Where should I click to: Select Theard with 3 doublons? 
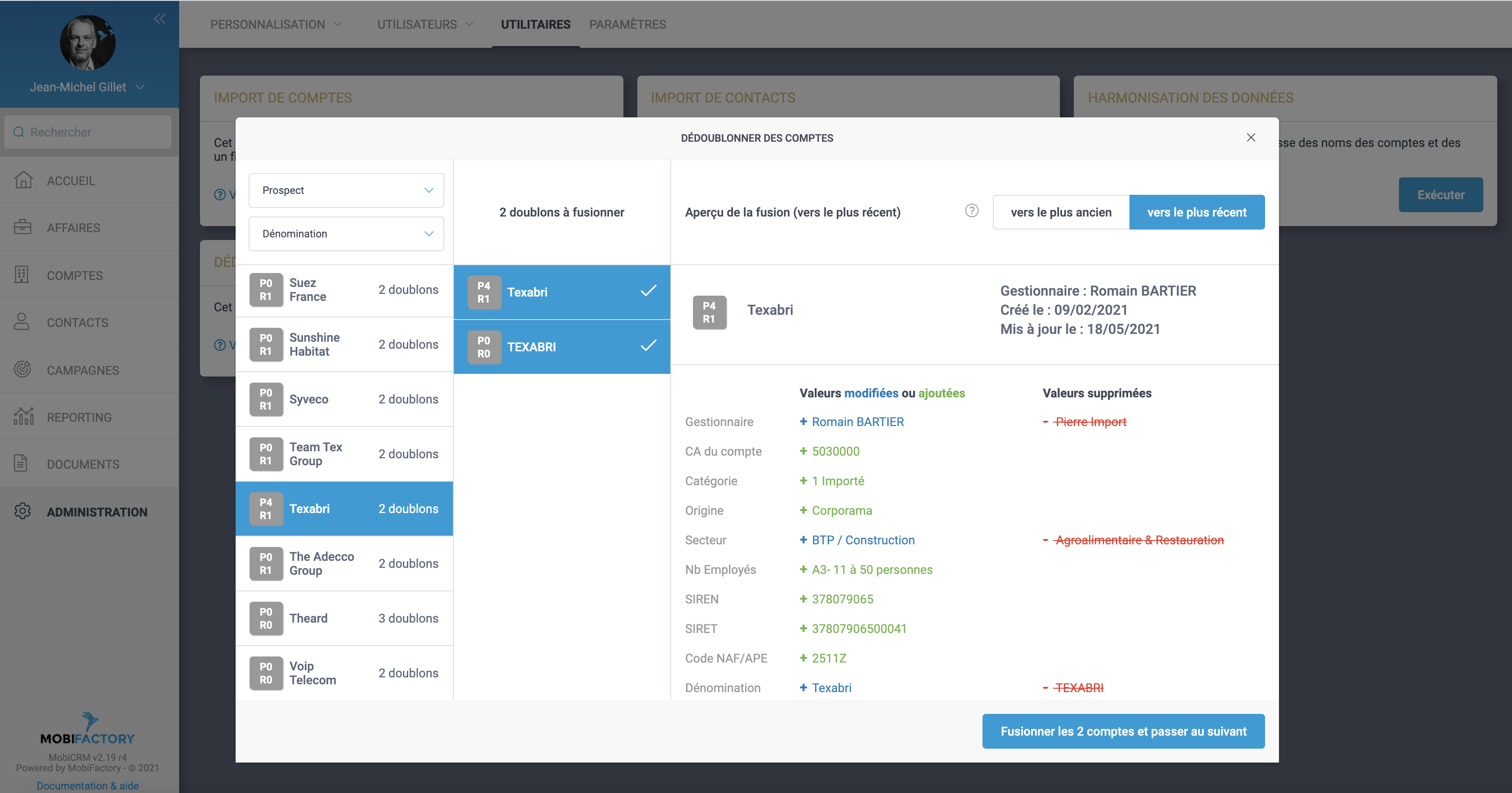344,618
